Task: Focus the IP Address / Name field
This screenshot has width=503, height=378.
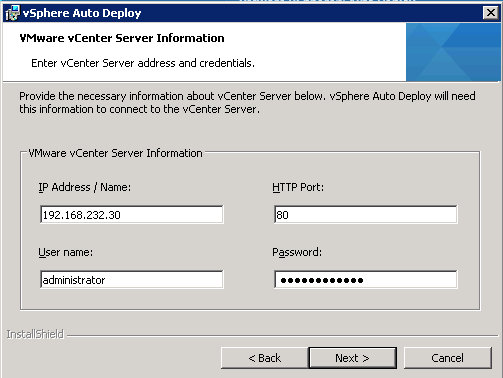Action: tap(132, 215)
